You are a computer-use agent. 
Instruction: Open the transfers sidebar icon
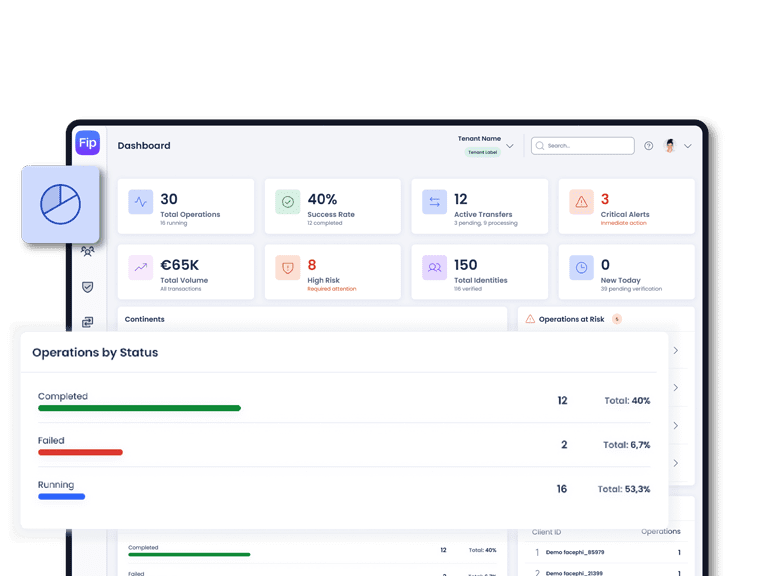coord(88,322)
